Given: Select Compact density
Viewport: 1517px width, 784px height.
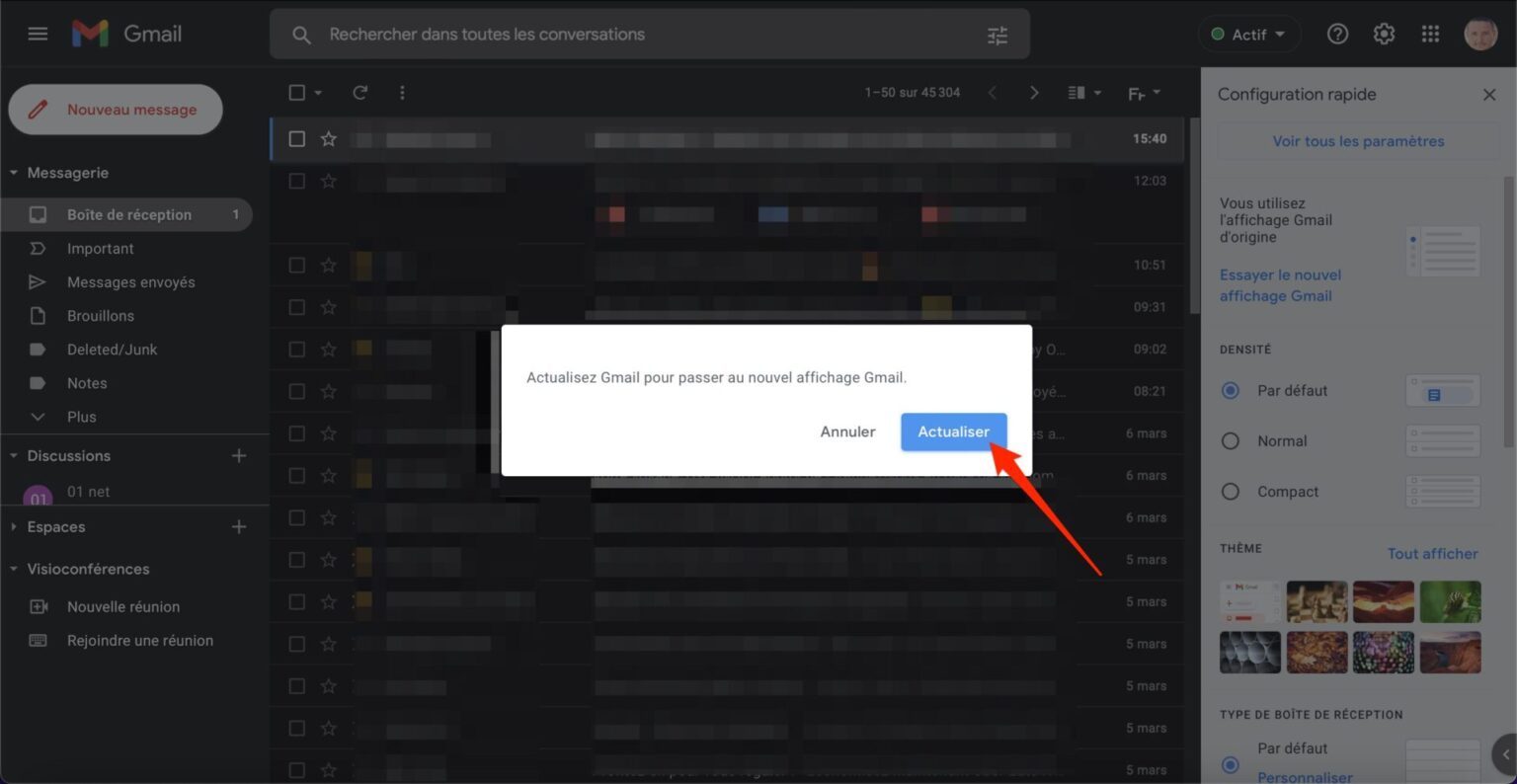Looking at the screenshot, I should tap(1230, 491).
